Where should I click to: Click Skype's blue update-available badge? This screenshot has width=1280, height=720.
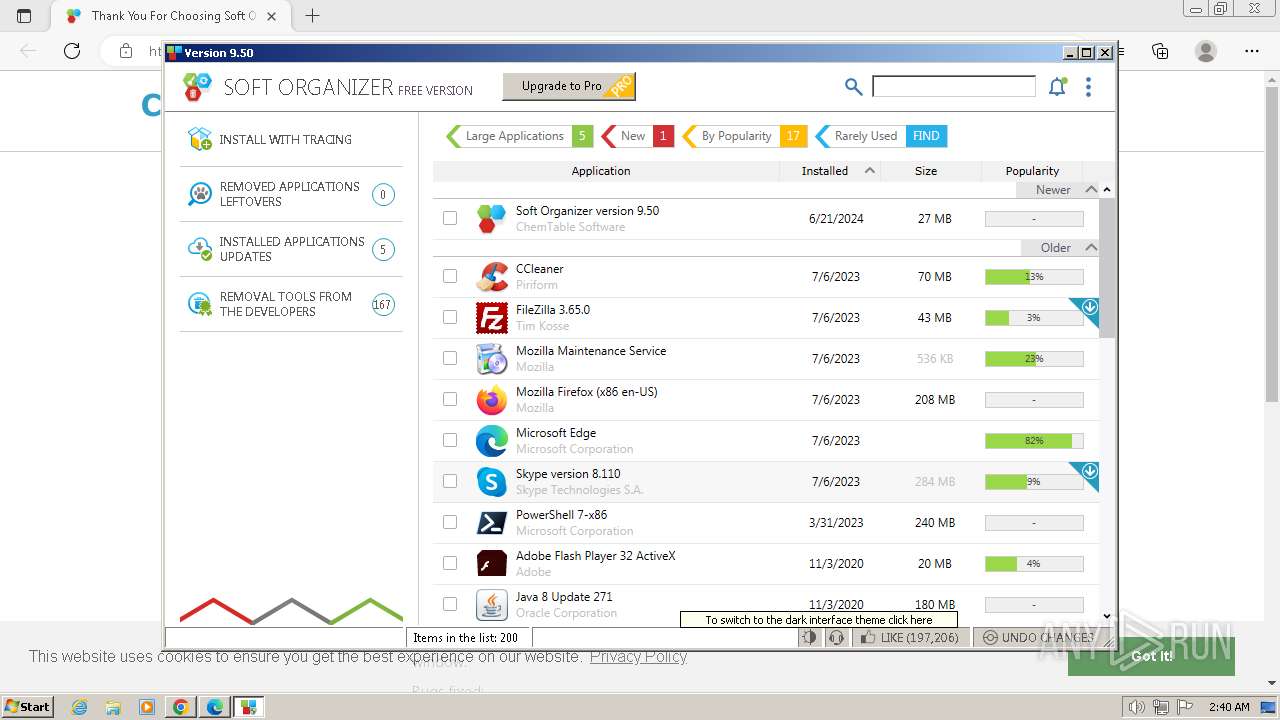click(1088, 472)
